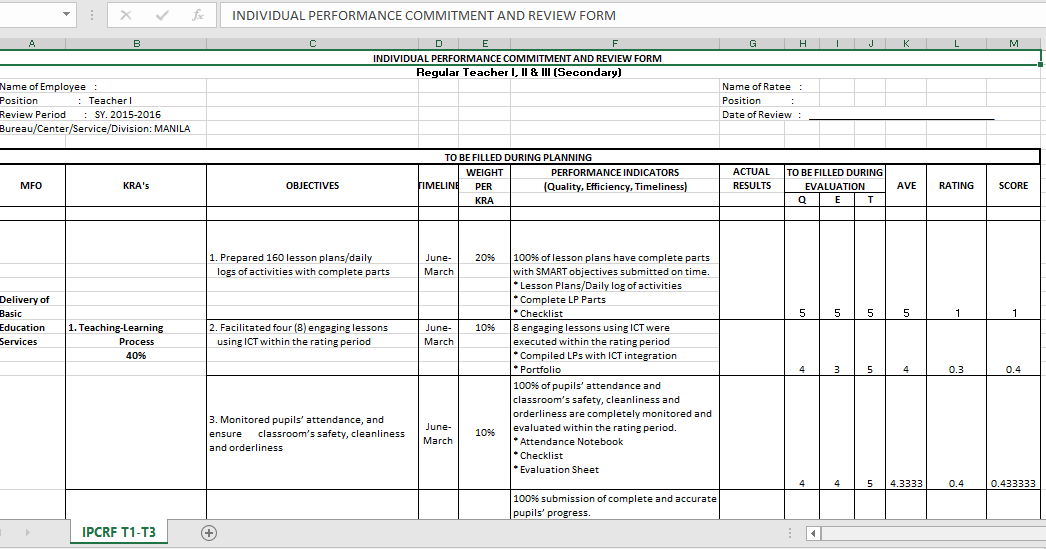Select column F header
Screen dimensions: 1046x549
(x=615, y=43)
